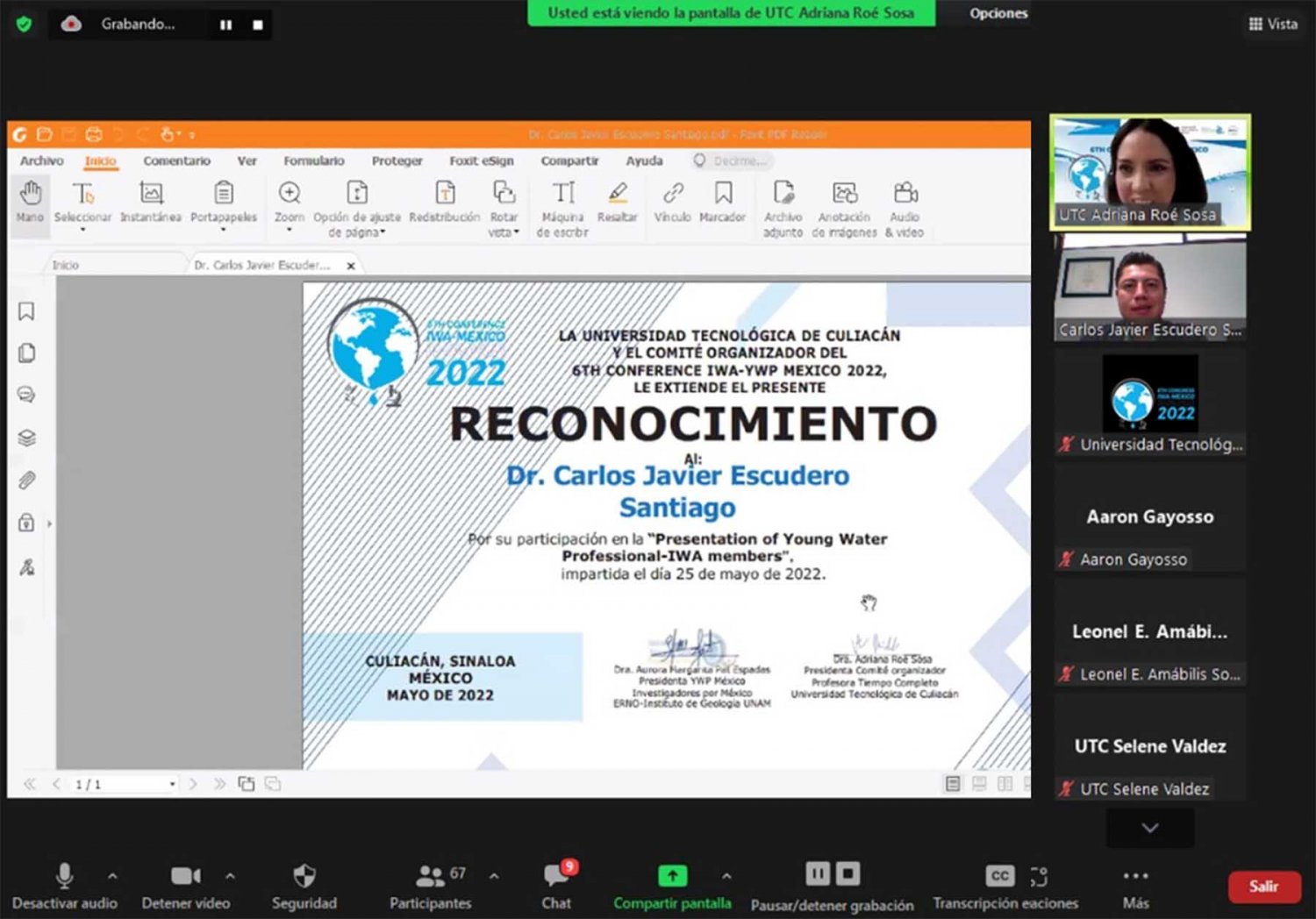Open the Más options menu
Screen dimensions: 1316x919
[x=1135, y=886]
